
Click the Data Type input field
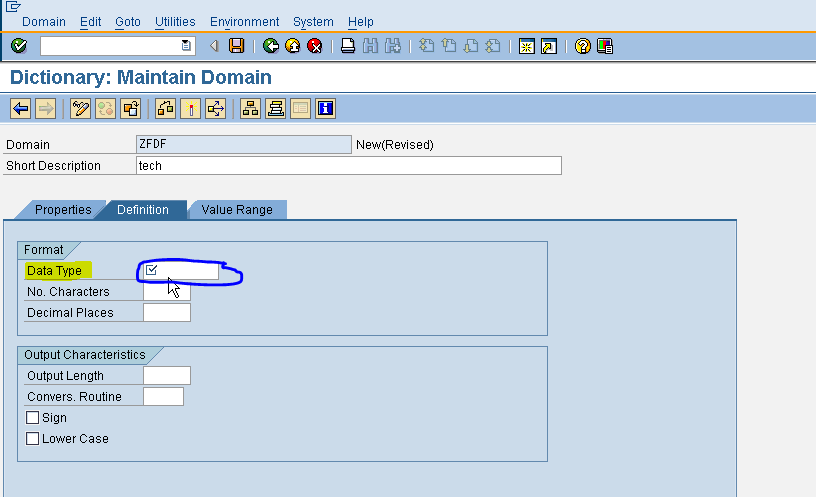[181, 271]
